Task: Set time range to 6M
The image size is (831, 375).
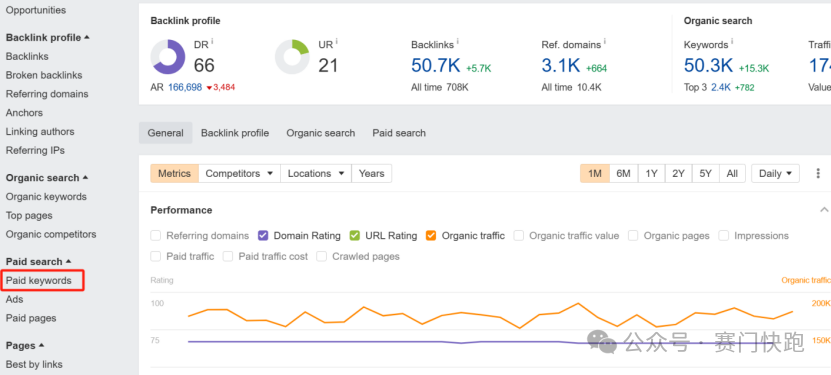Action: [624, 173]
